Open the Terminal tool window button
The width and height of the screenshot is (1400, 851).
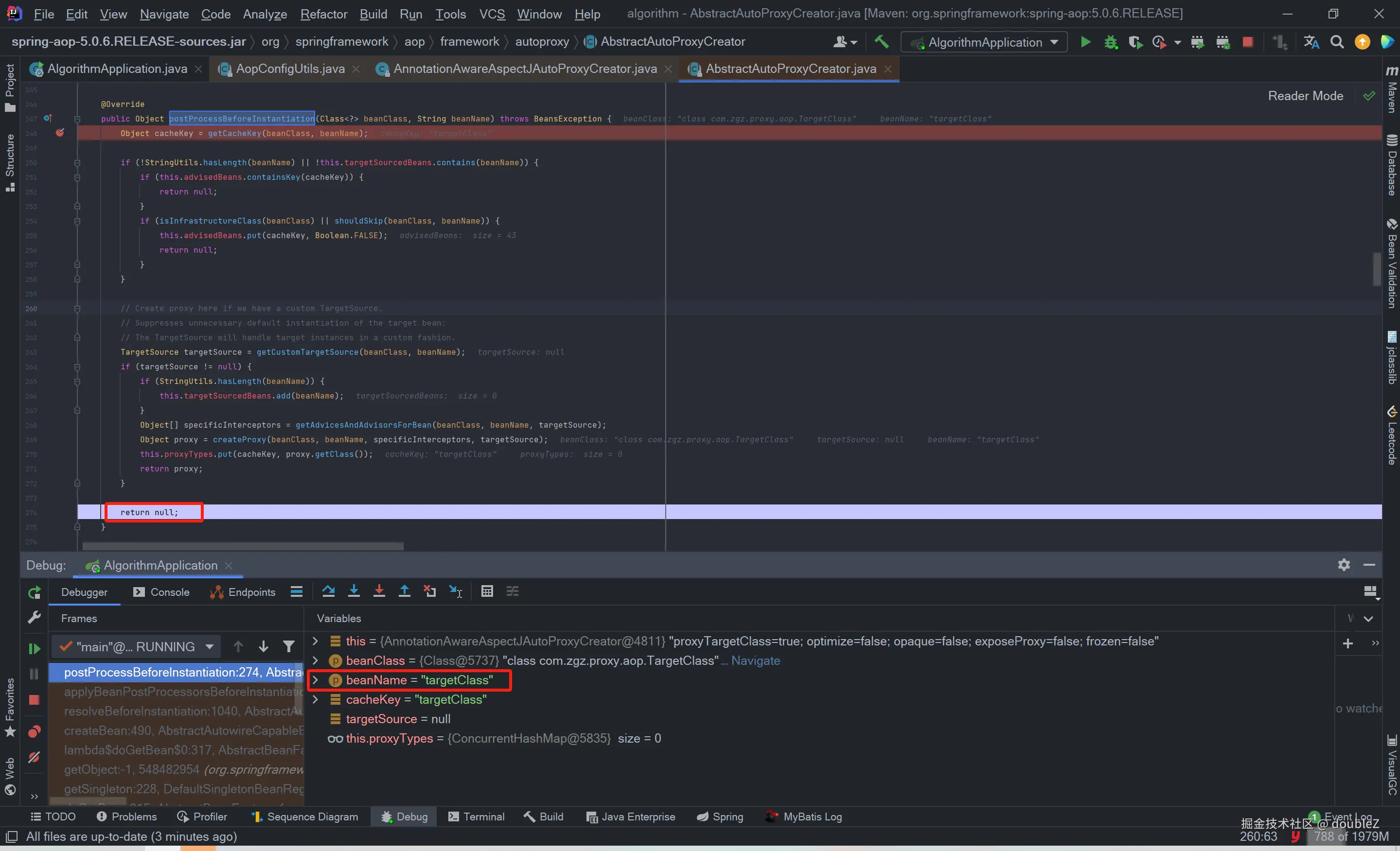[476, 816]
